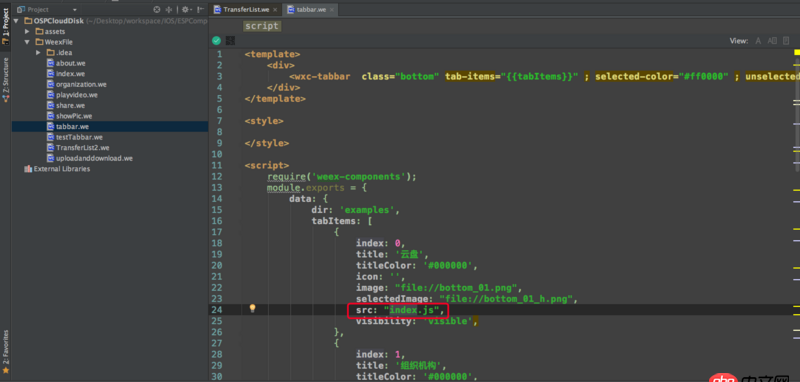The image size is (800, 382).
Task: Switch to the TransferList.we editor tab
Action: 245,10
